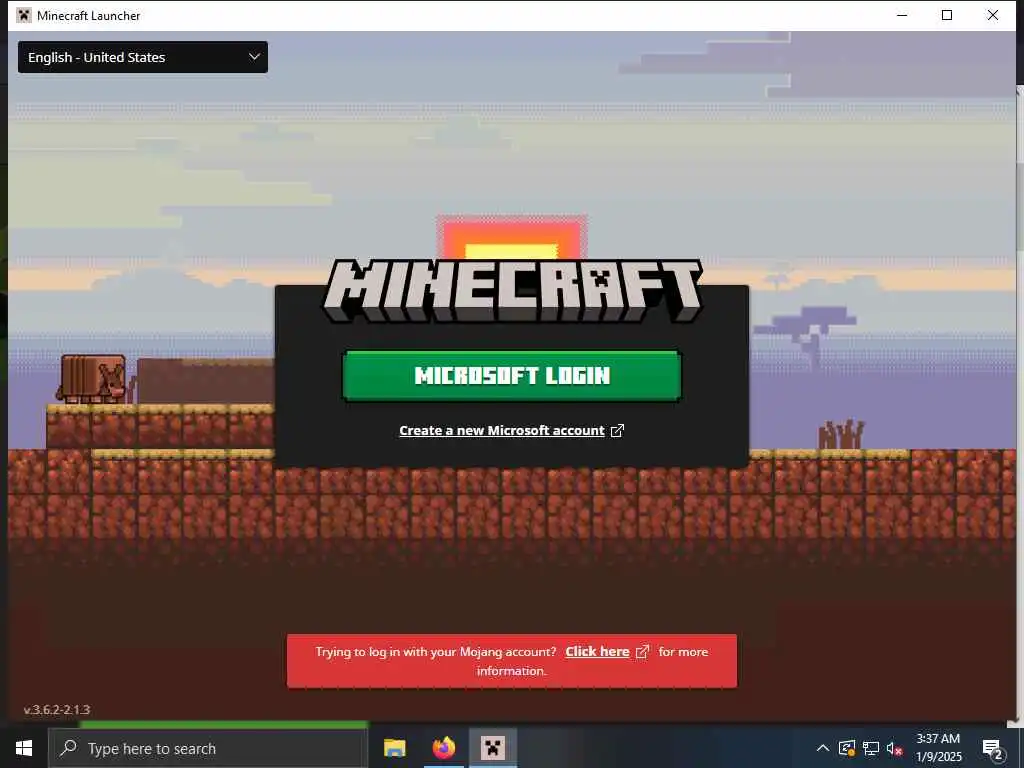
Task: Click the network status tray icon
Action: click(x=871, y=748)
